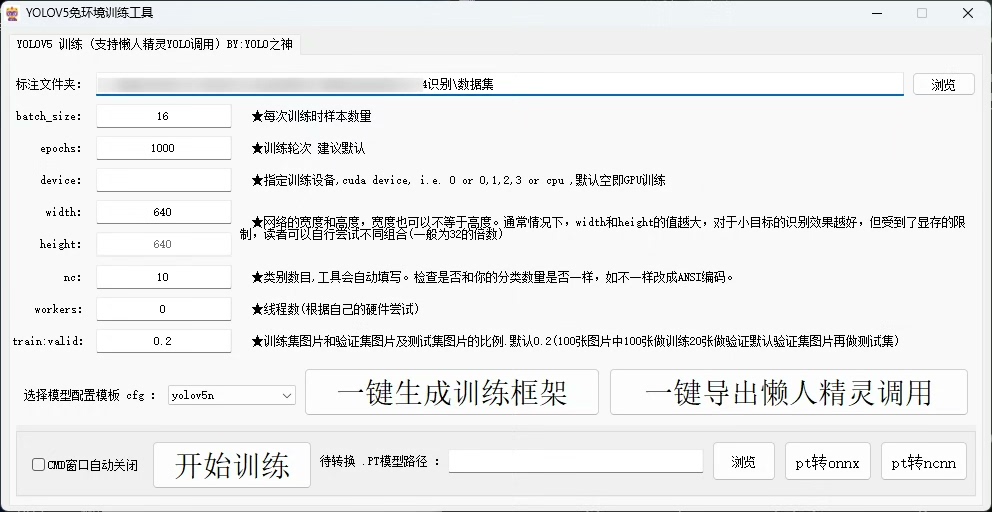Click the greyed height field showing 640

[x=164, y=244]
